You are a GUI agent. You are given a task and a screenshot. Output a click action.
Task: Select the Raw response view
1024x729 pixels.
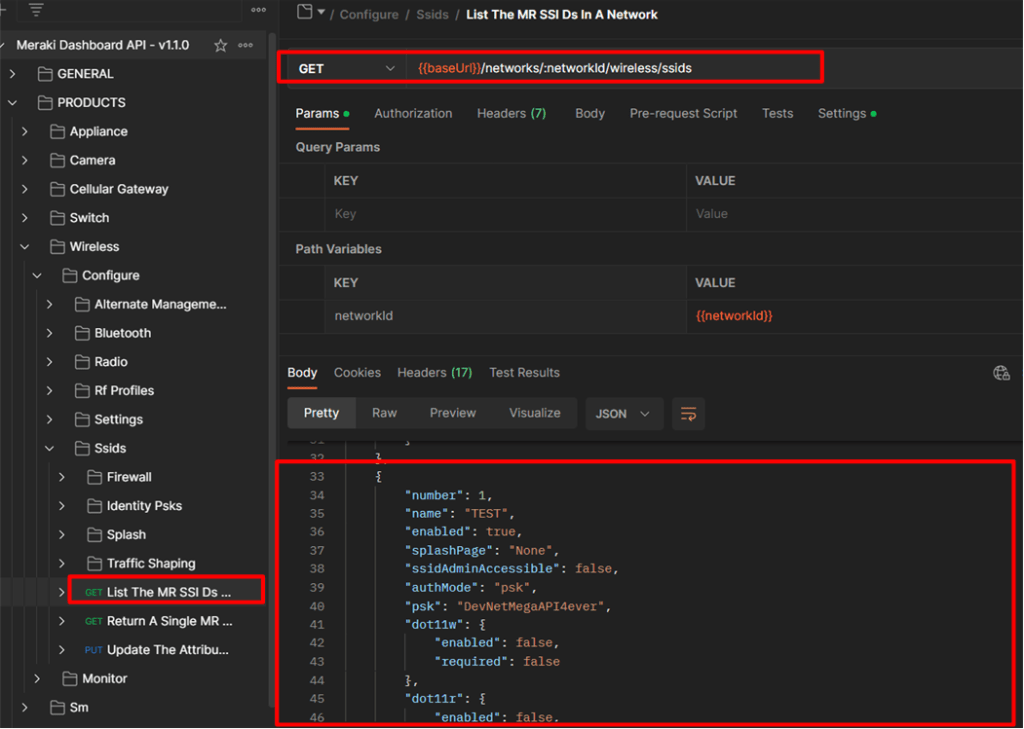point(384,413)
